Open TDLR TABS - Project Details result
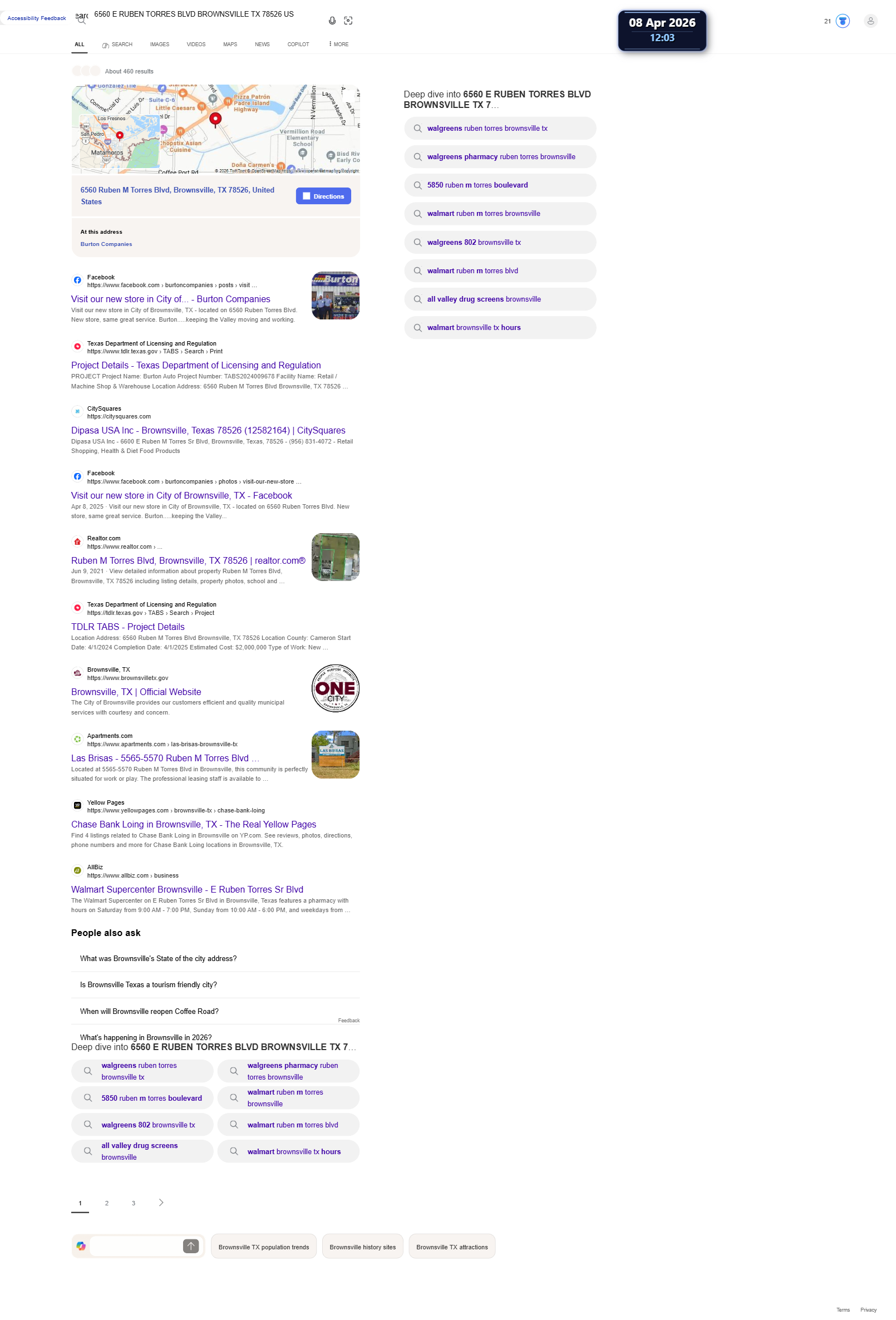 click(x=128, y=627)
